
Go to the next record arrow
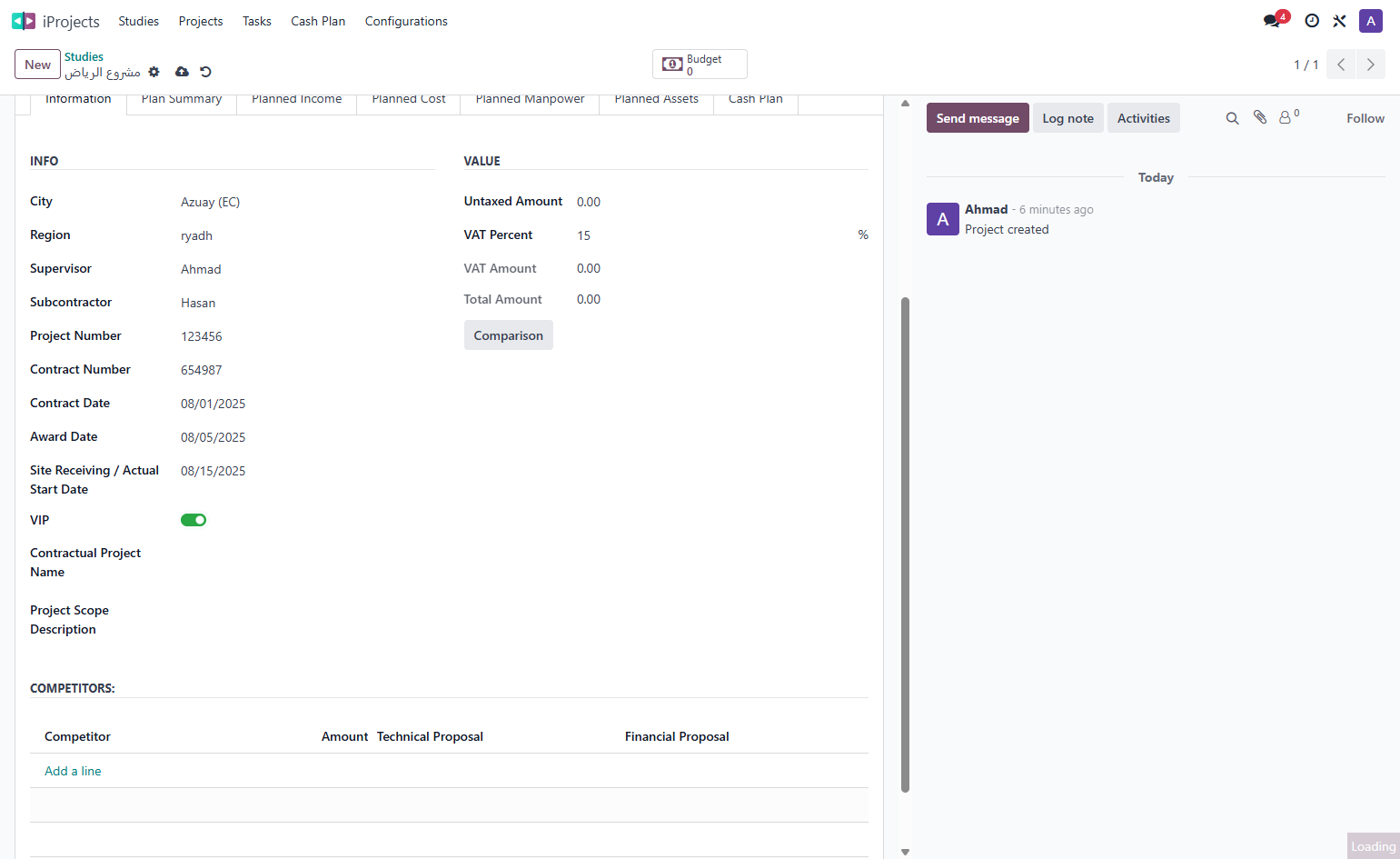coord(1371,65)
